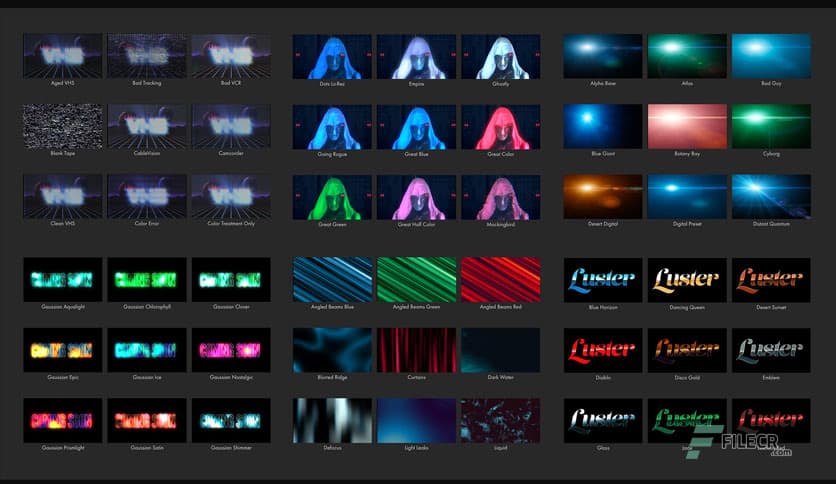This screenshot has width=836, height=484.
Task: Pick the Color Error preset
Action: [147, 197]
